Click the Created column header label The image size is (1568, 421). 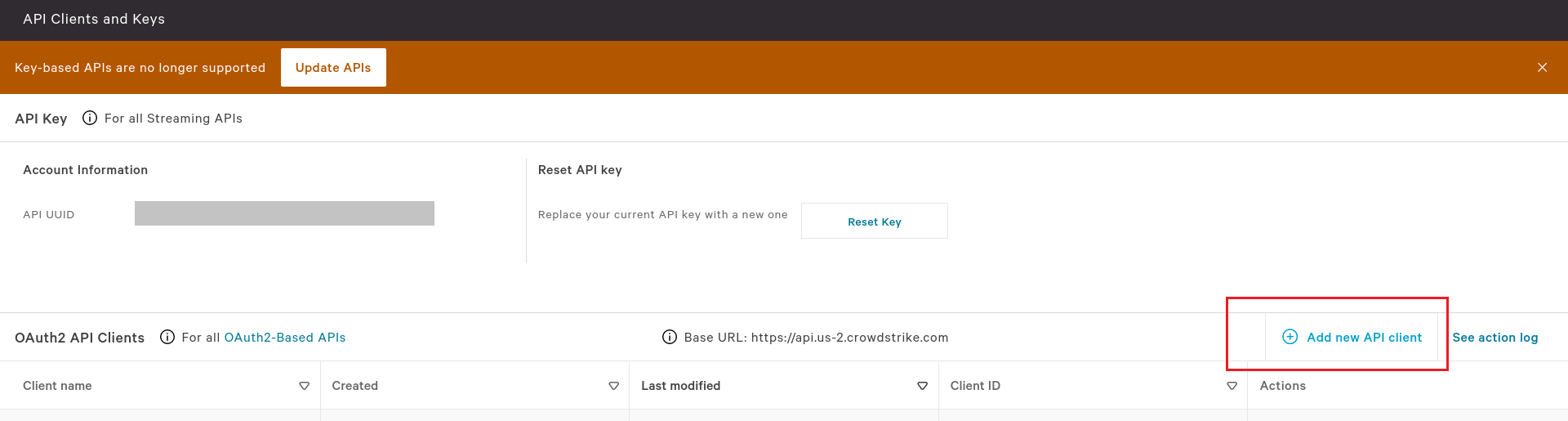pos(354,386)
